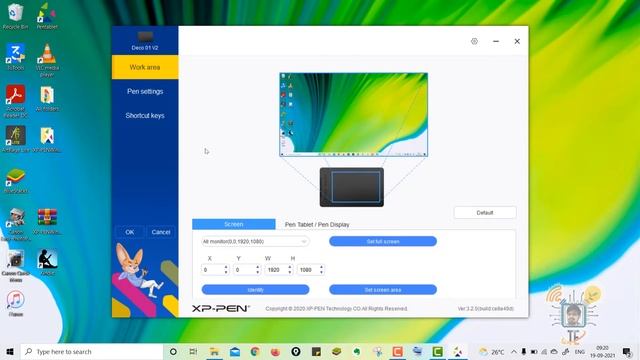Open the Work area section
This screenshot has width=640, height=360.
pyautogui.click(x=145, y=67)
